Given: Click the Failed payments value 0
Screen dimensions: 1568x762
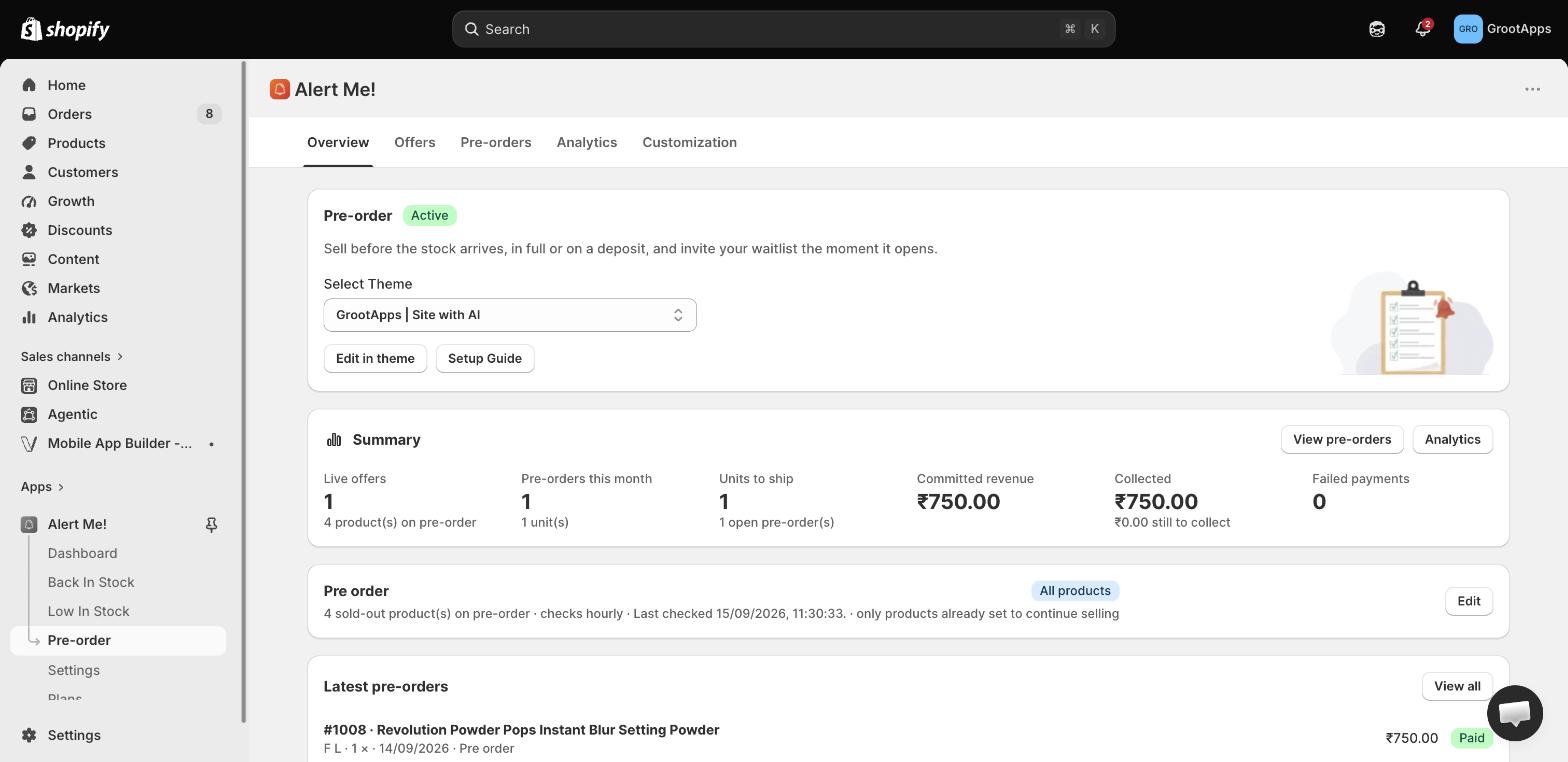Looking at the screenshot, I should 1319,502.
